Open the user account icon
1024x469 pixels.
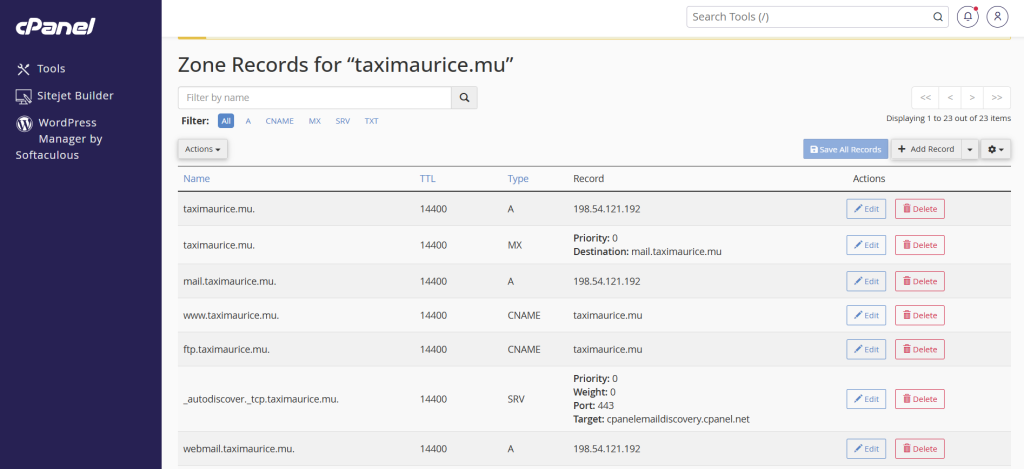(997, 17)
